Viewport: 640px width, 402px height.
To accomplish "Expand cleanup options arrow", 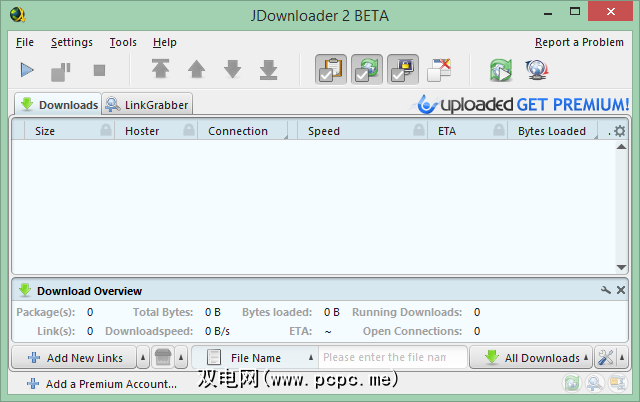I will coord(181,358).
